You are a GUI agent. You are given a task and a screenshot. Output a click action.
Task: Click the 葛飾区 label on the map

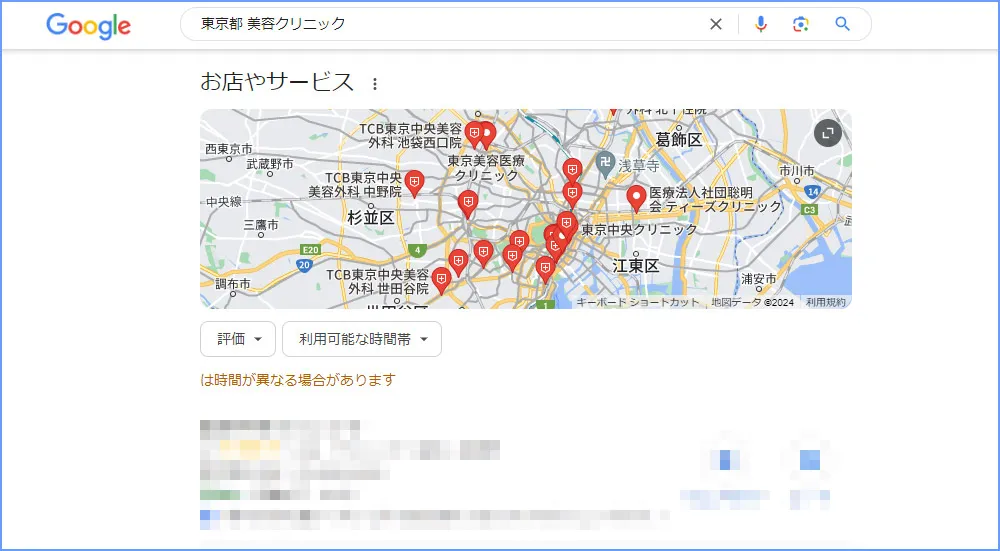(x=679, y=140)
